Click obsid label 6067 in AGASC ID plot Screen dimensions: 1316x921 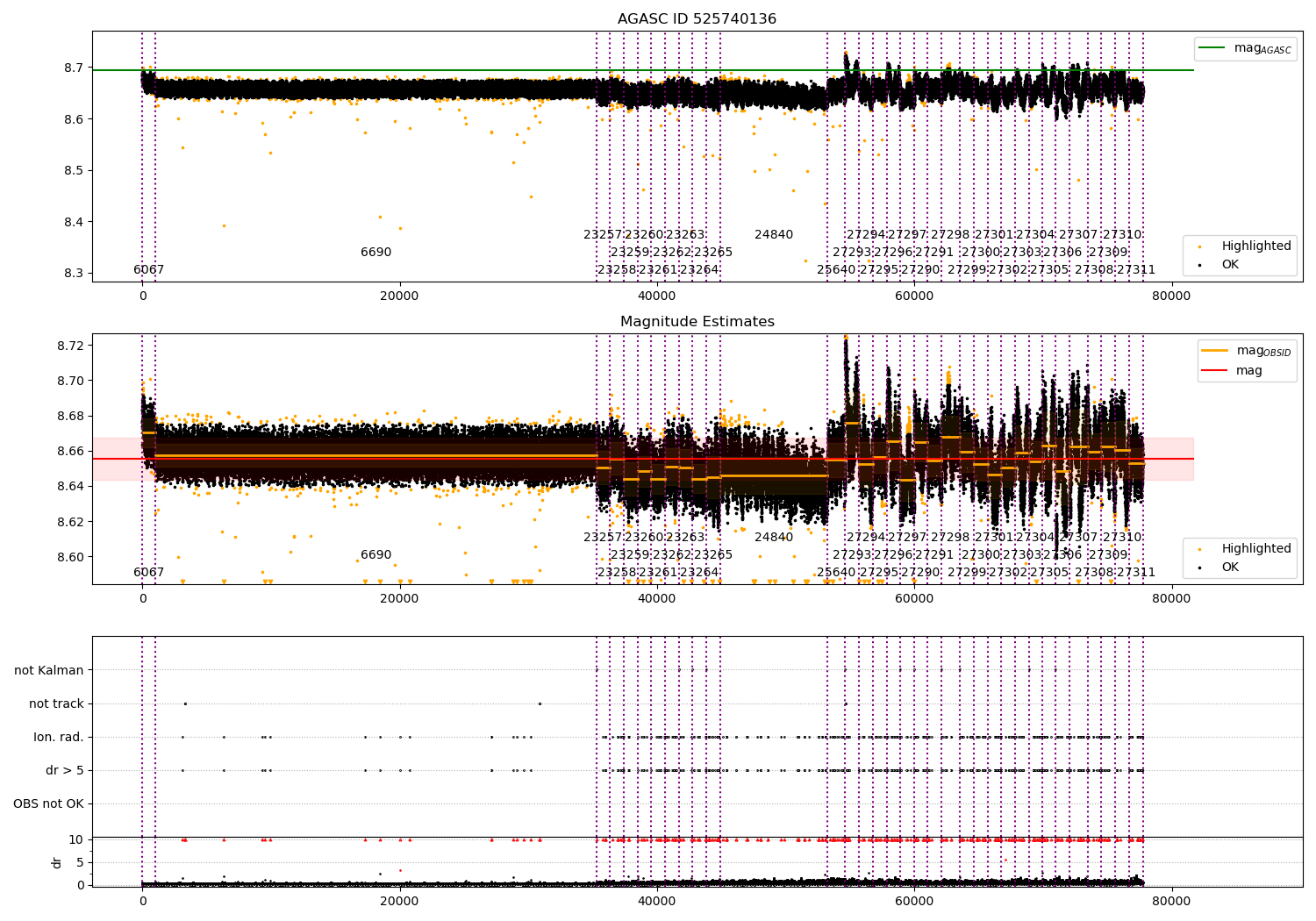point(148,269)
